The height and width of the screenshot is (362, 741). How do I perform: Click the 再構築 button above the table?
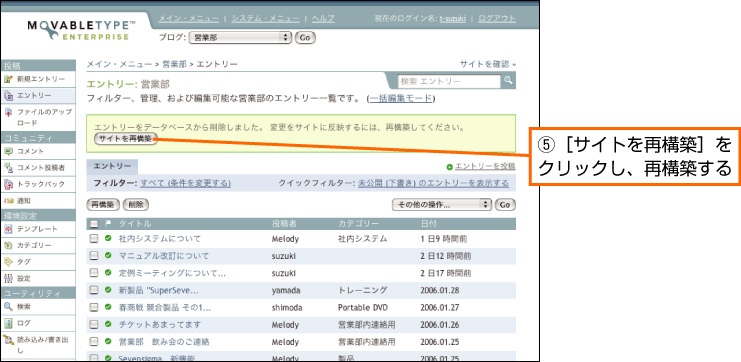click(103, 205)
